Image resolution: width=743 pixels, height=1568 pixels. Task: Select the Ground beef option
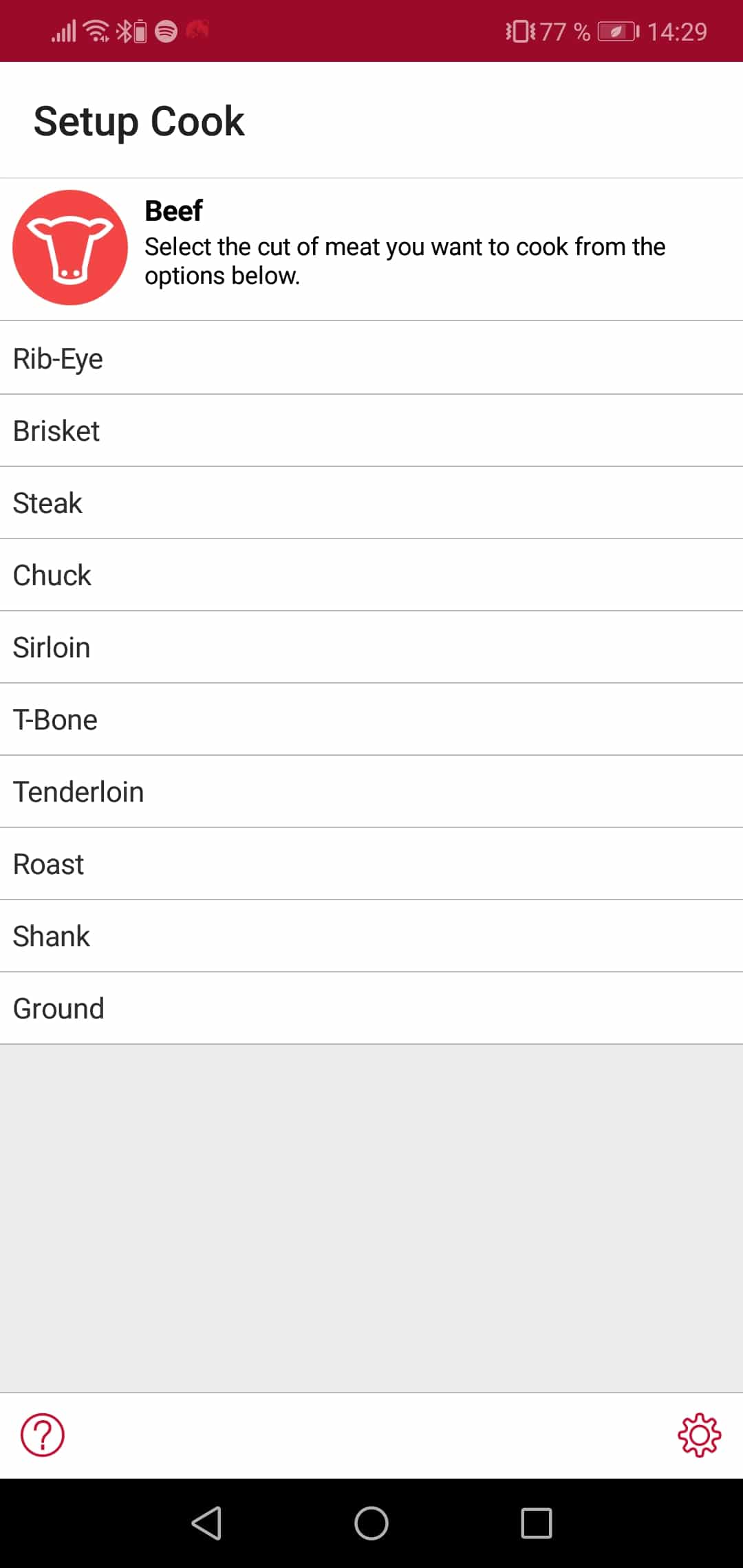coord(371,1008)
